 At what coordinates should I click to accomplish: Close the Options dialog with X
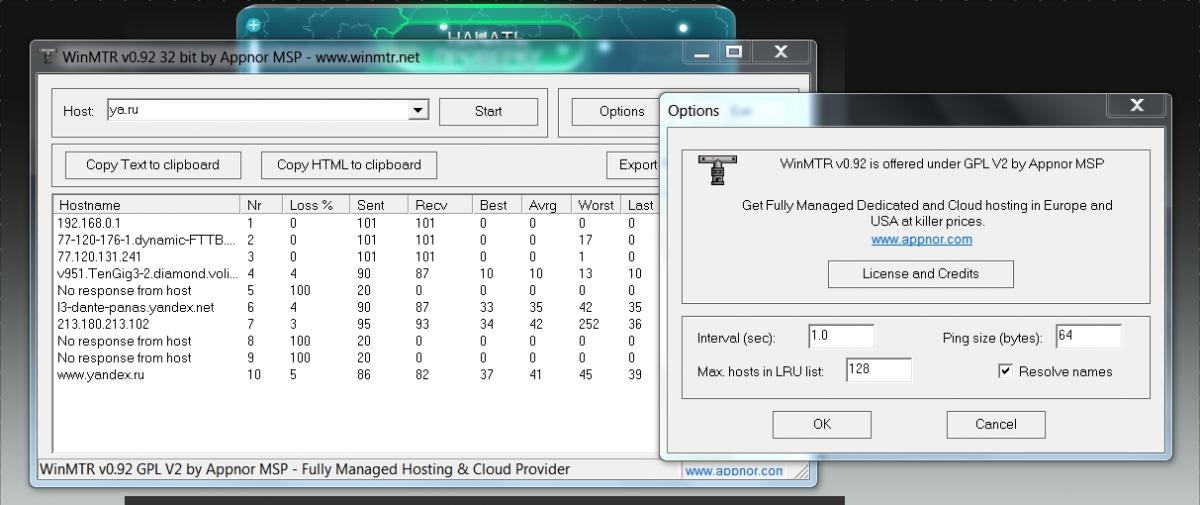[1136, 104]
